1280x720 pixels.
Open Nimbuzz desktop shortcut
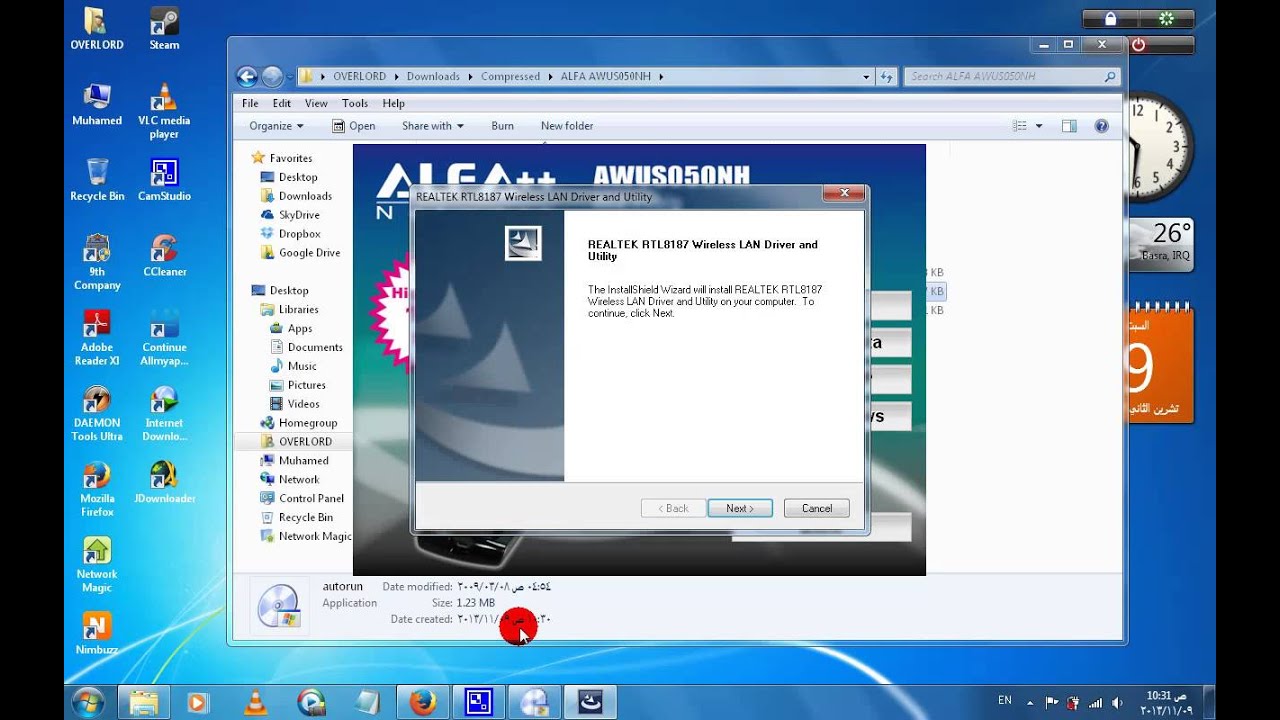click(x=97, y=634)
